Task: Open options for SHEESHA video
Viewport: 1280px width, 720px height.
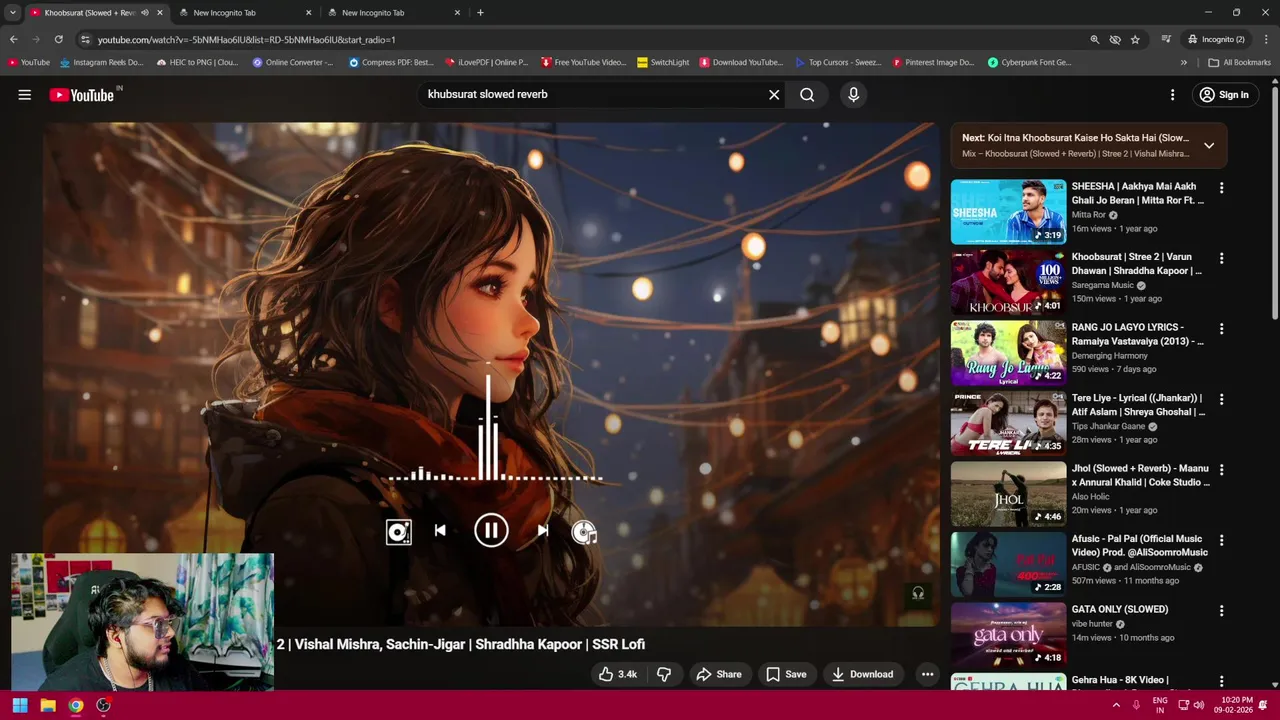Action: [x=1221, y=188]
